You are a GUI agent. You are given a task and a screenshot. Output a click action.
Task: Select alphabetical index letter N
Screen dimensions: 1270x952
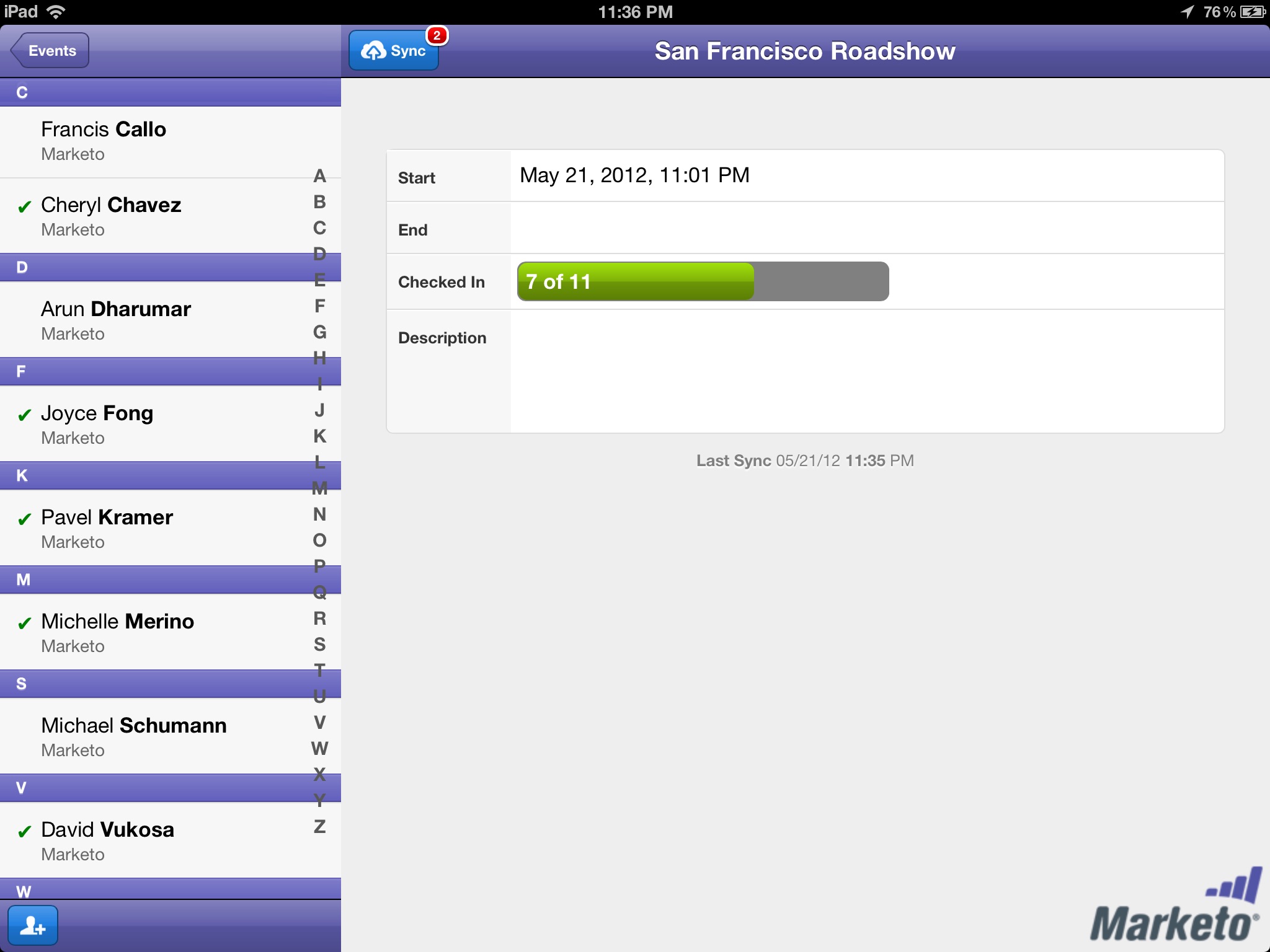327,513
